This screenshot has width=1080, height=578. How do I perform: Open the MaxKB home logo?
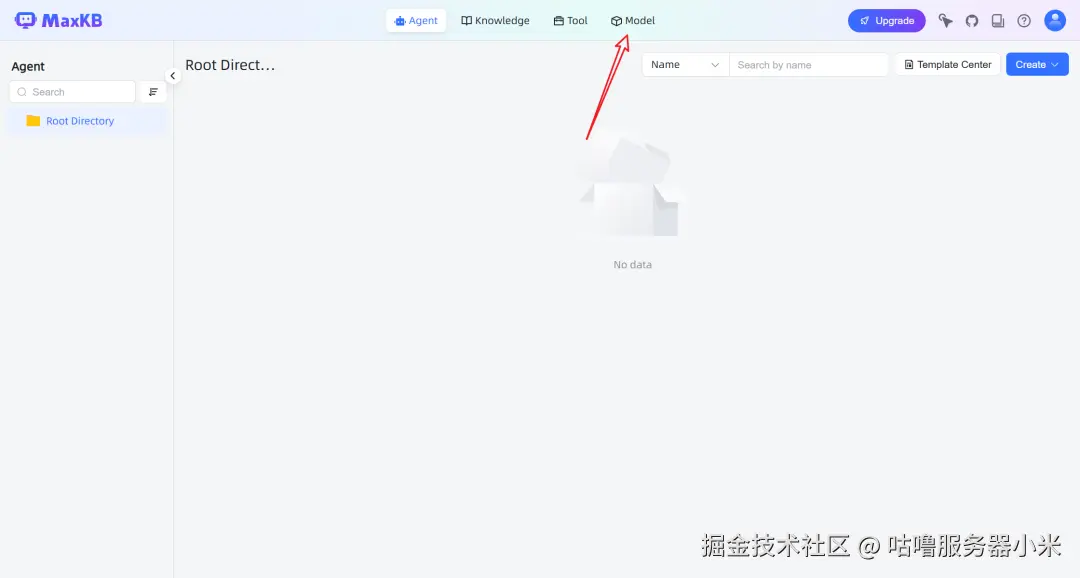tap(57, 20)
